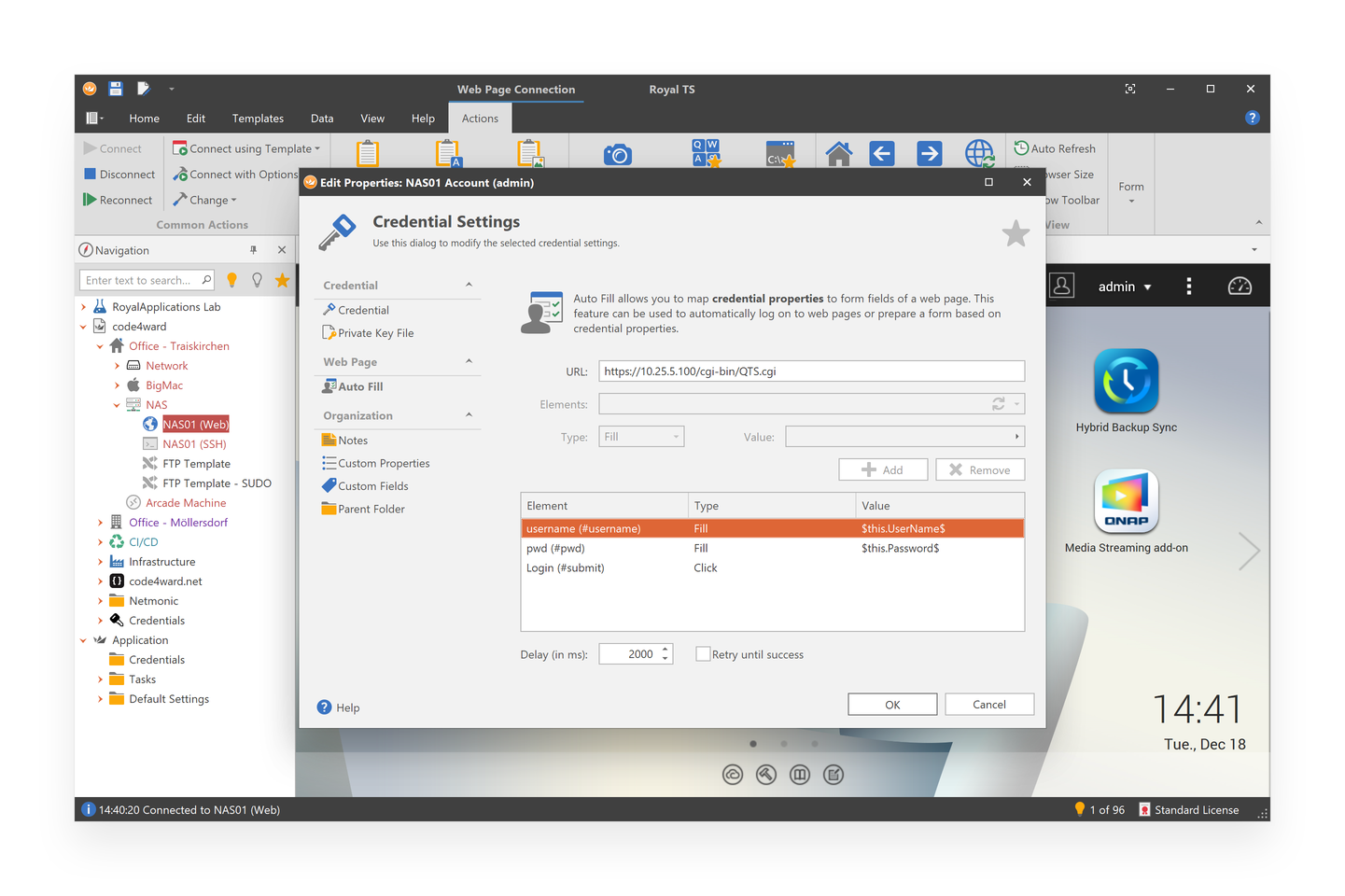Expand the Office - Möllersdorf tree node
1345x896 pixels.
coord(100,523)
